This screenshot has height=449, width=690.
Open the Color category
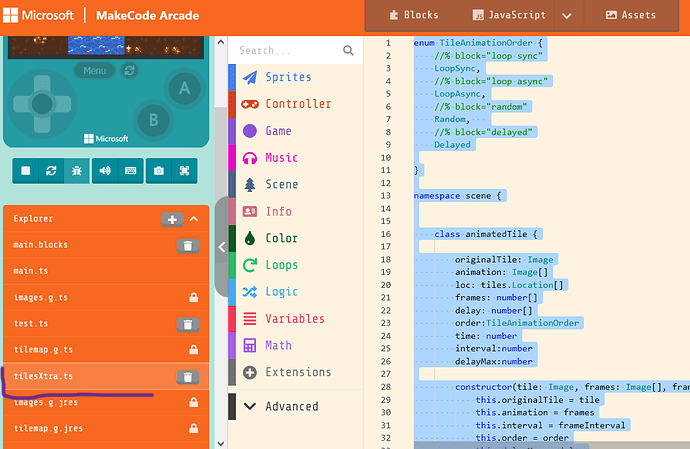[295, 238]
